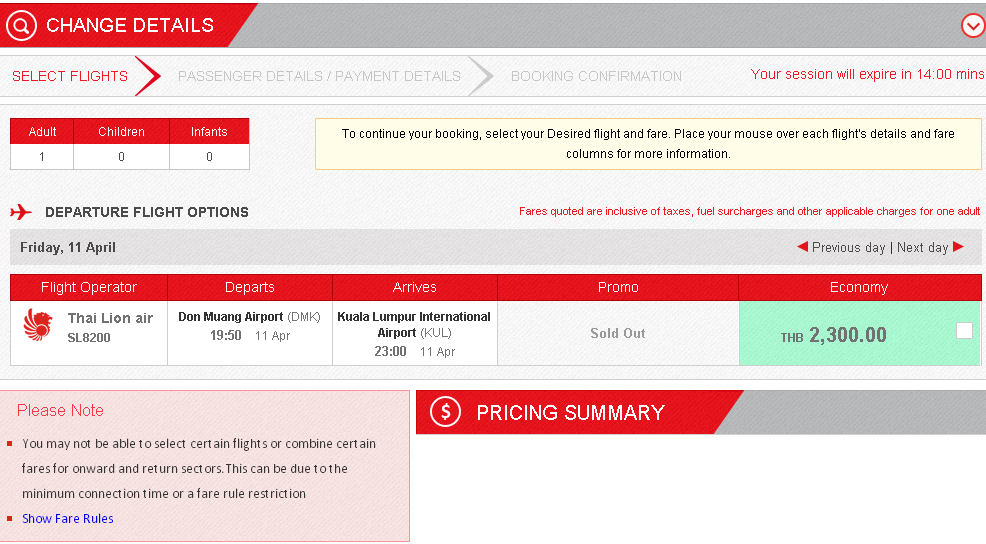Viewport: 986px width, 544px height.
Task: Click Don Muang Airport (DMK) departure text
Action: pyautogui.click(x=249, y=317)
